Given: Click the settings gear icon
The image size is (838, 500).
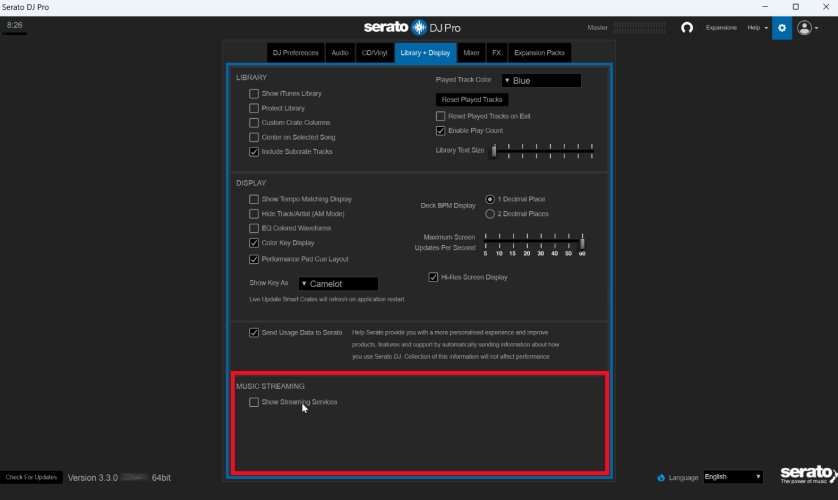Looking at the screenshot, I should point(782,28).
